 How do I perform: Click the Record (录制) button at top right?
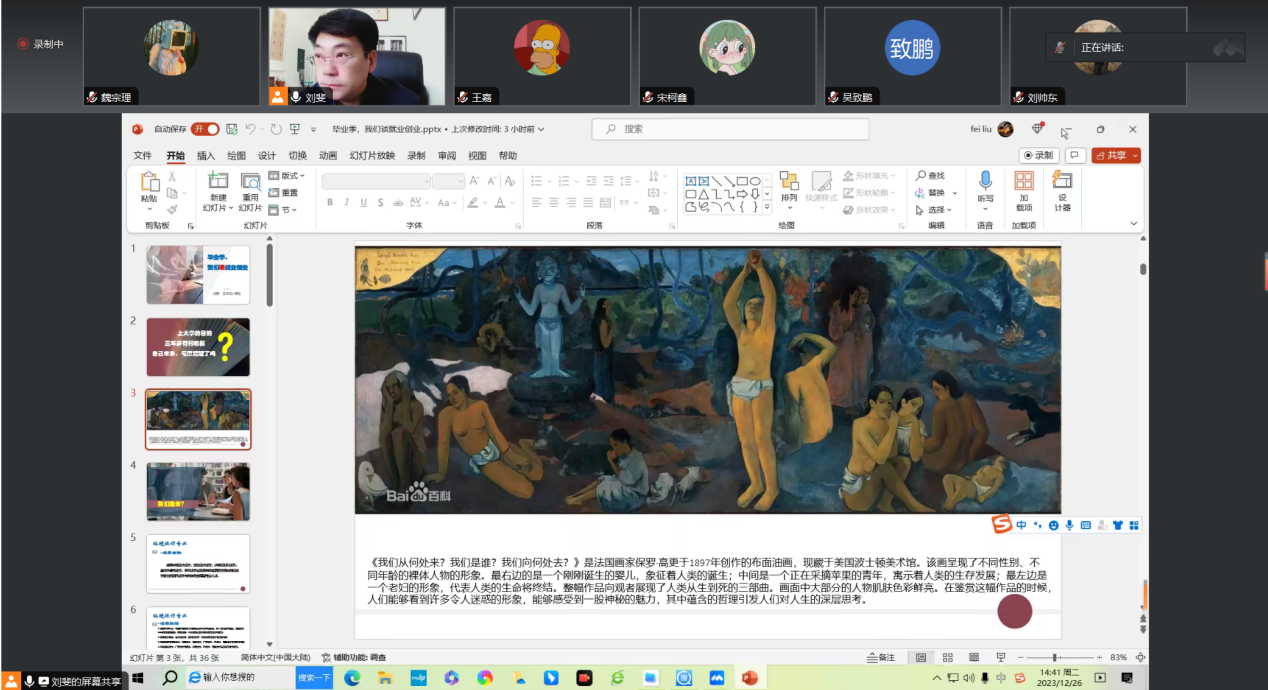tap(1039, 156)
